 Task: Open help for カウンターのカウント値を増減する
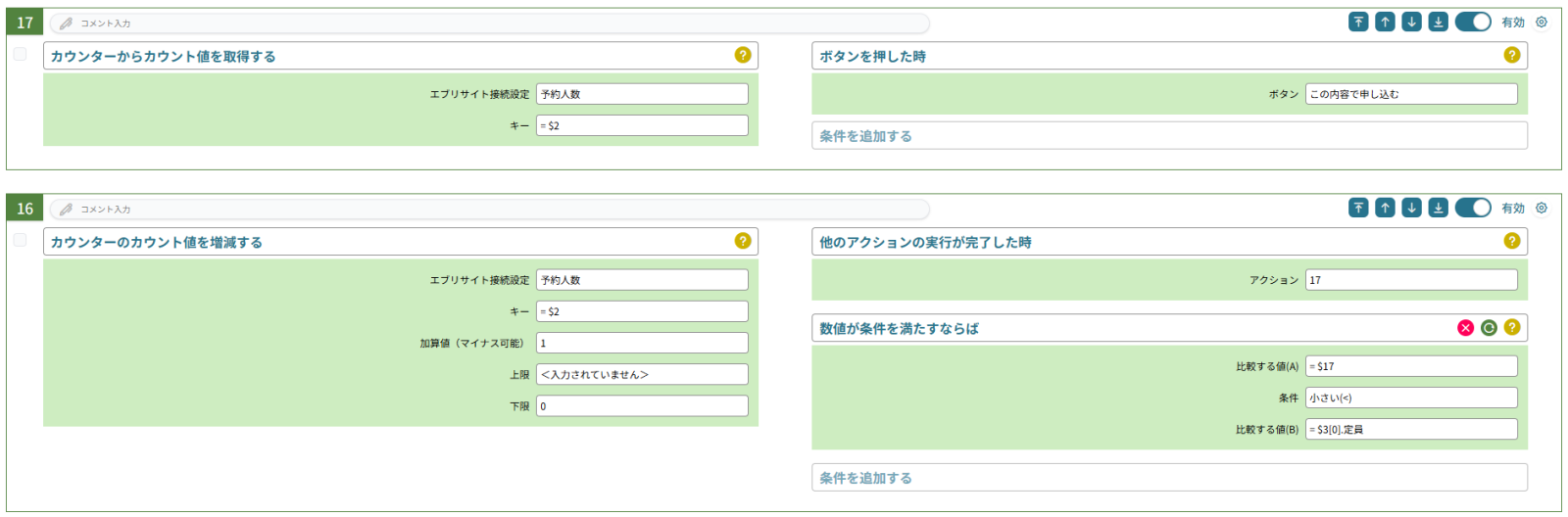[743, 241]
